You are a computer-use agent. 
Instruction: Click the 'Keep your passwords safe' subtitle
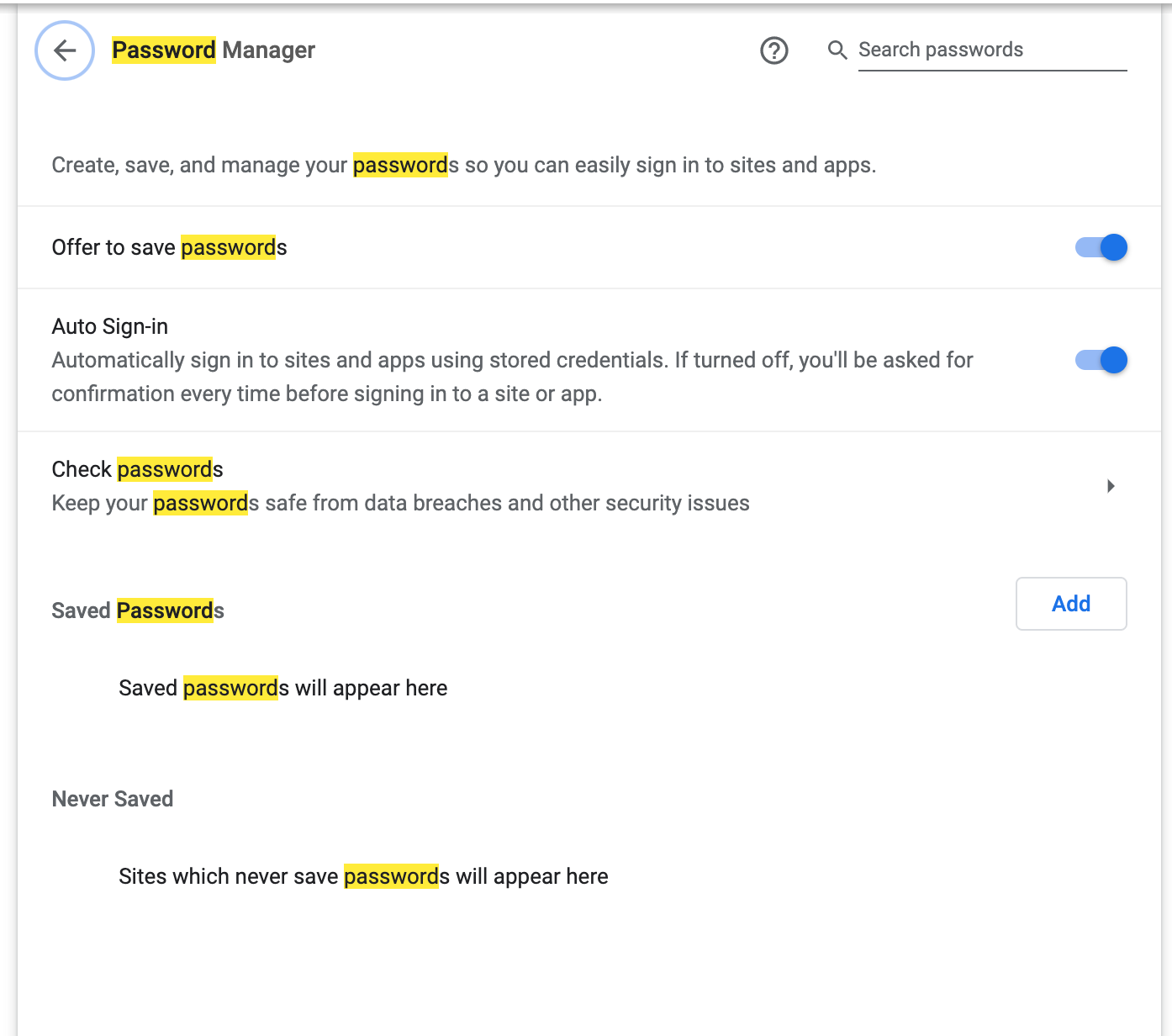tap(400, 503)
